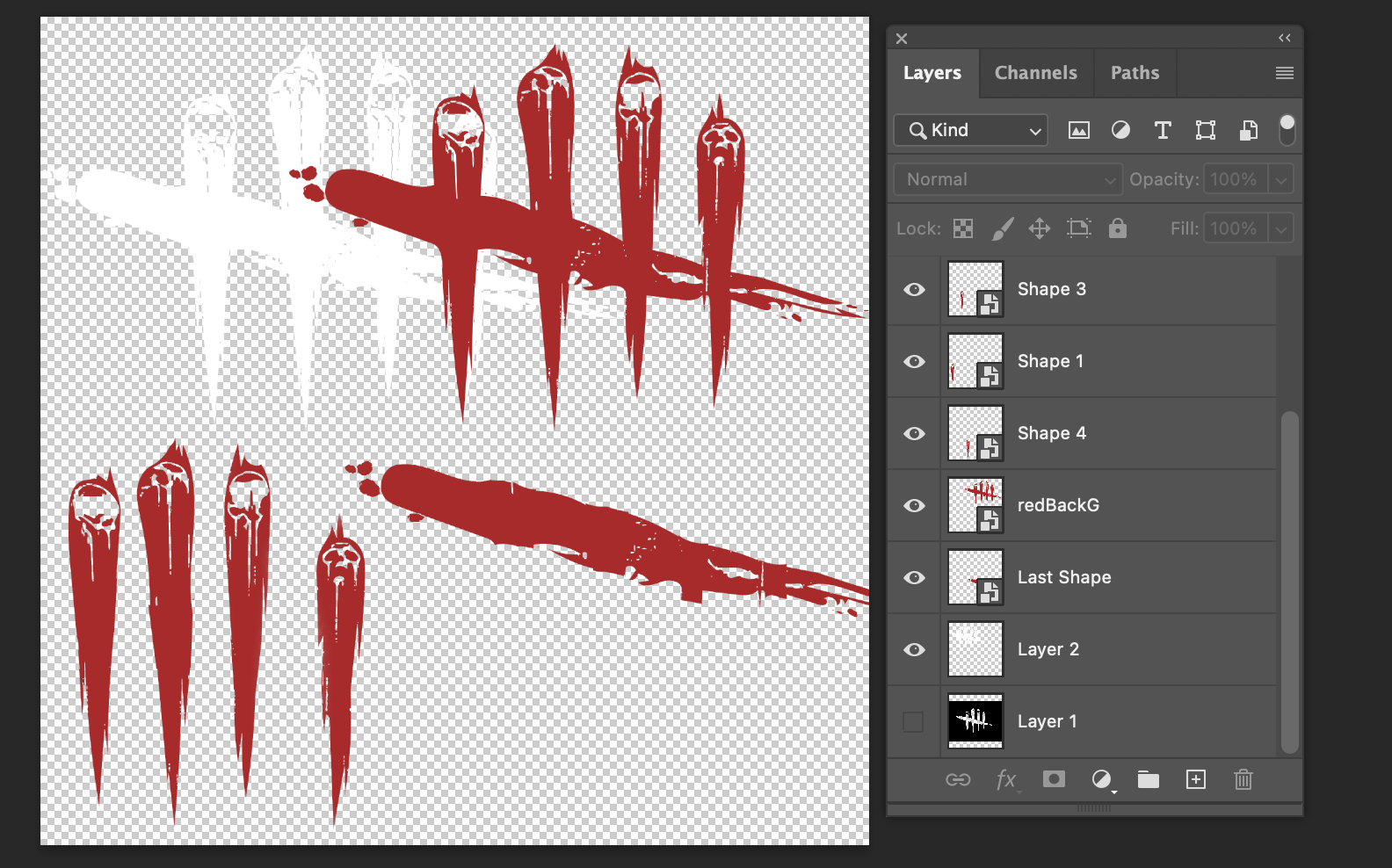Switch to the Layers tab

(x=932, y=73)
